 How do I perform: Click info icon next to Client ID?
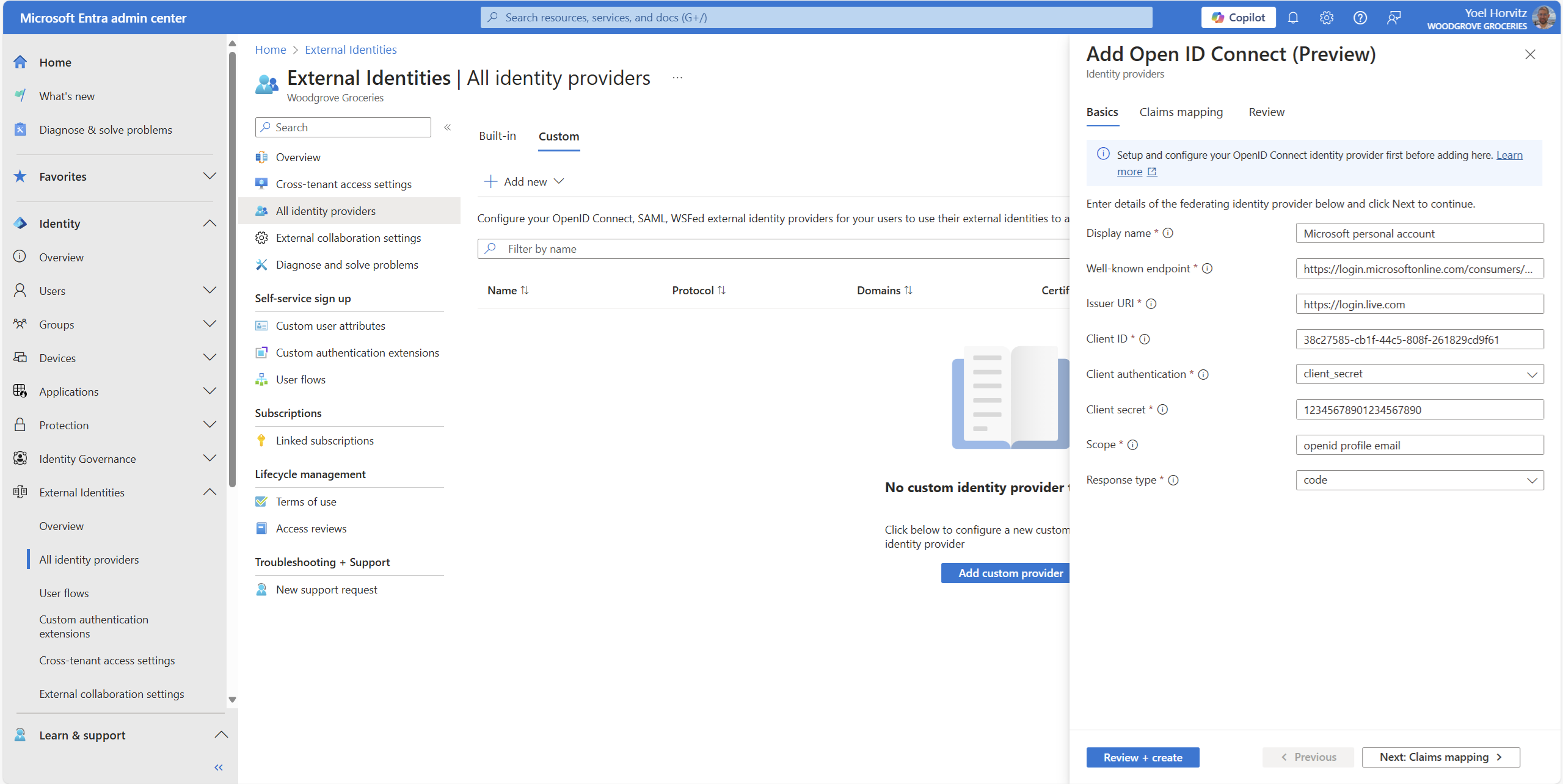[x=1145, y=339]
